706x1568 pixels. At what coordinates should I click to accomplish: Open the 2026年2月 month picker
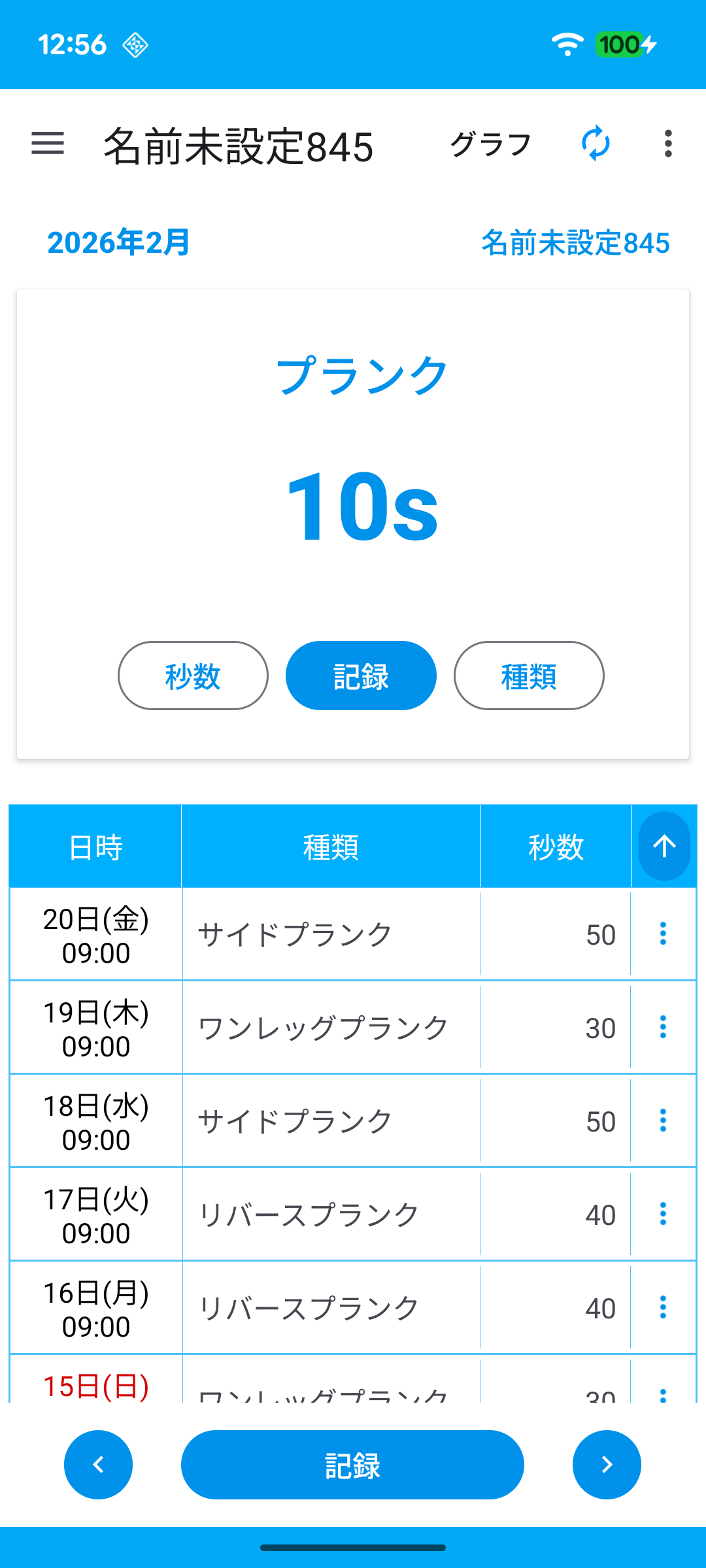tap(118, 243)
